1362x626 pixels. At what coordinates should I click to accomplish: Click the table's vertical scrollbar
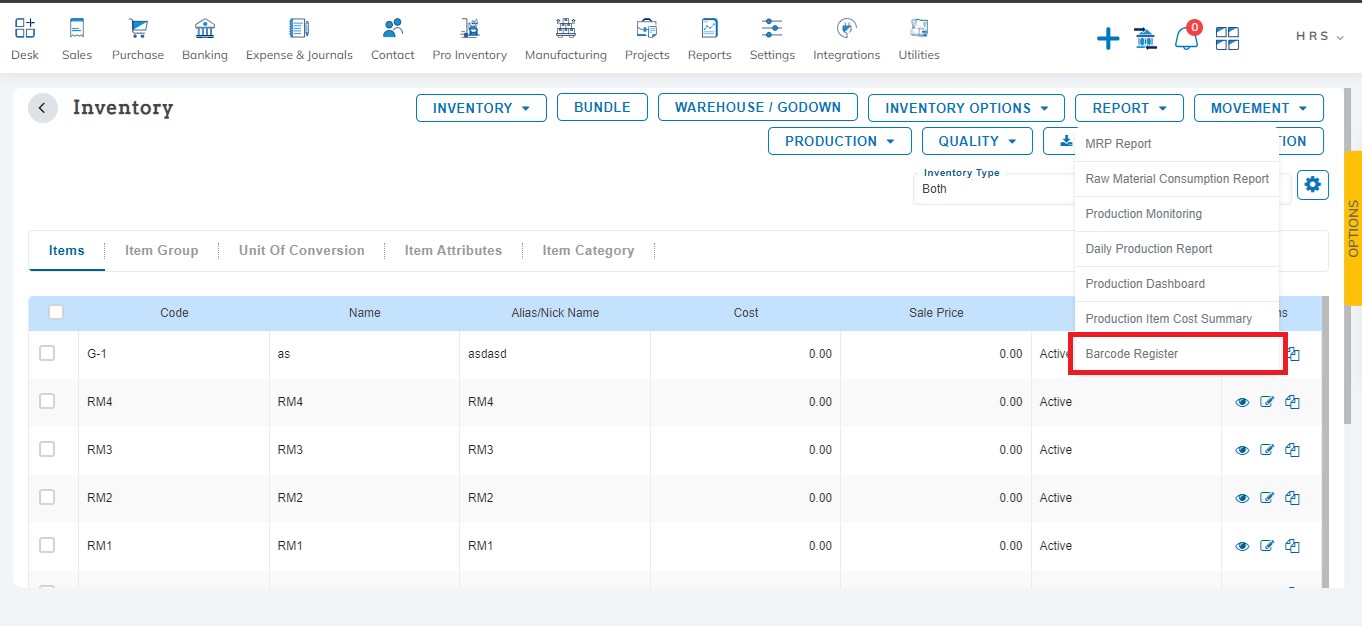[1326, 440]
